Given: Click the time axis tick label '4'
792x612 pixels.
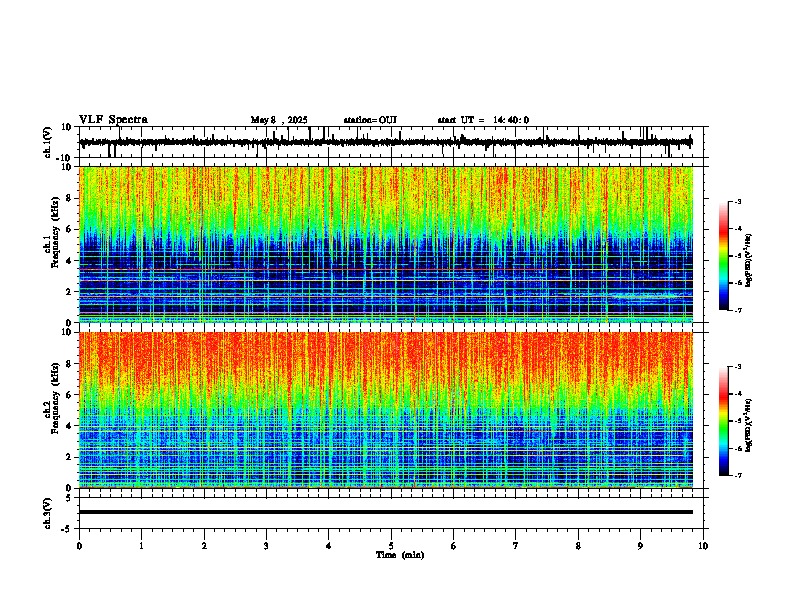Looking at the screenshot, I should click(329, 546).
